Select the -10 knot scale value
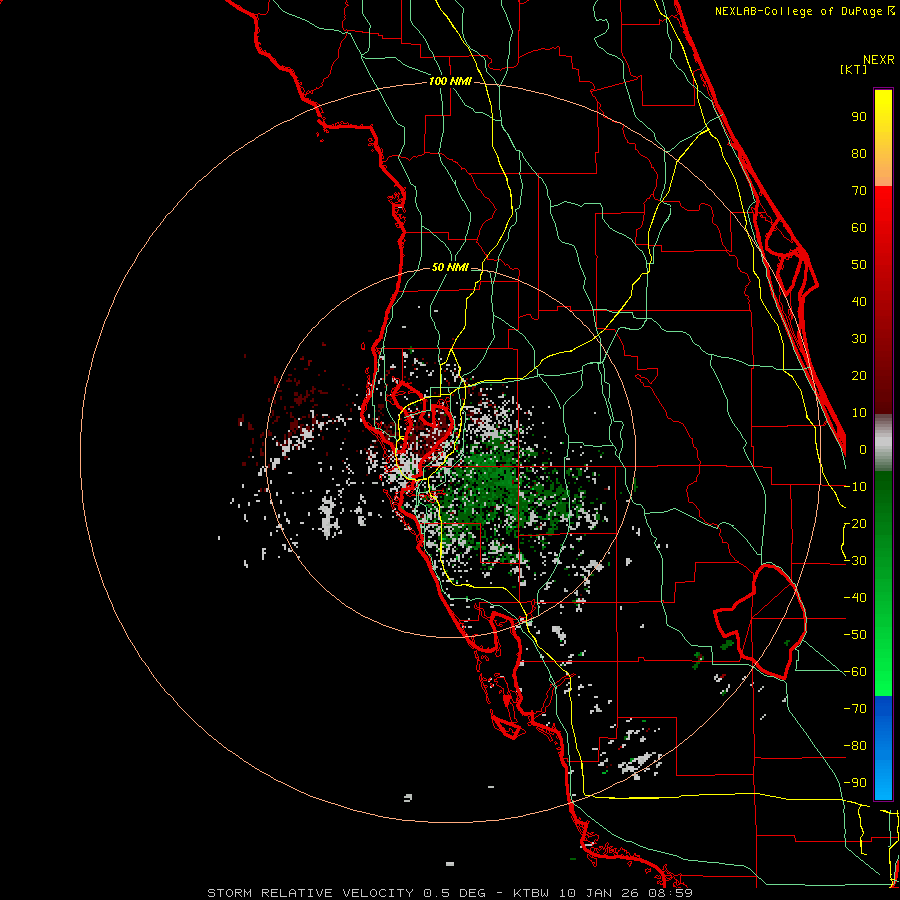 click(x=855, y=487)
